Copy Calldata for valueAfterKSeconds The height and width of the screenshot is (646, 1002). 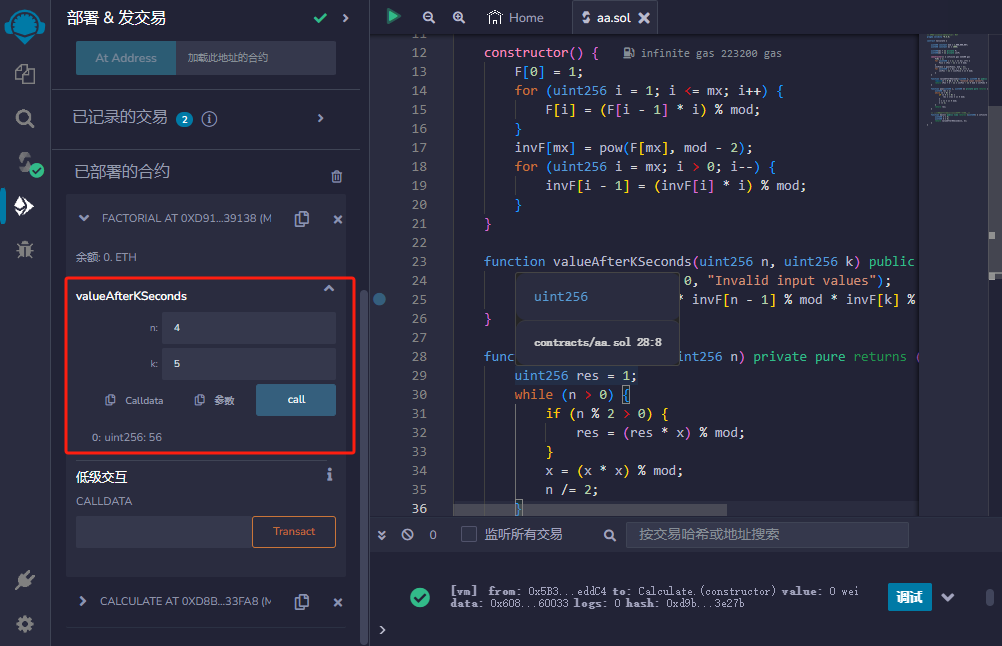tap(111, 400)
